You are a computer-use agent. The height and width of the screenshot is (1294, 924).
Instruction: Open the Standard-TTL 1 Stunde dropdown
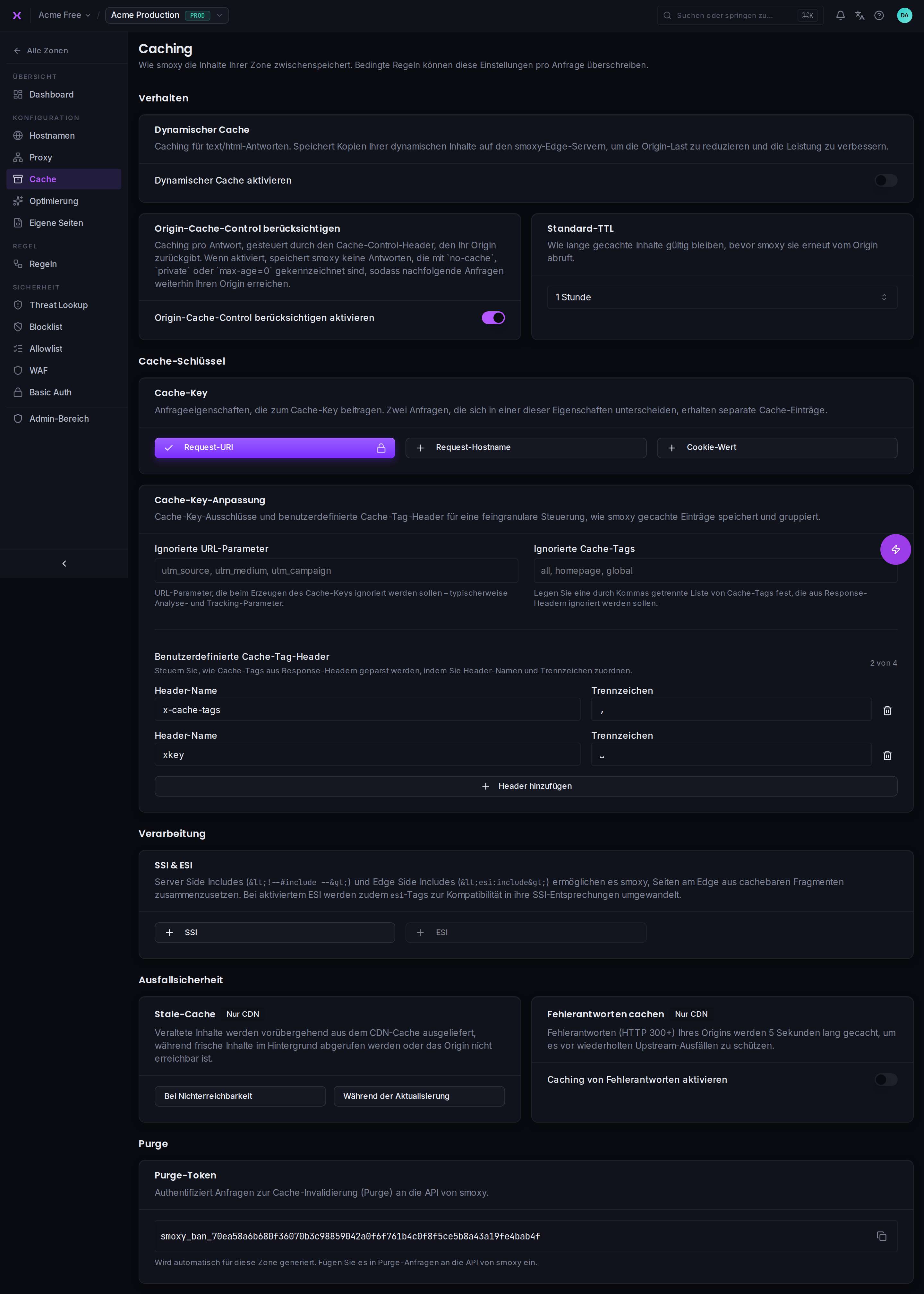(722, 297)
